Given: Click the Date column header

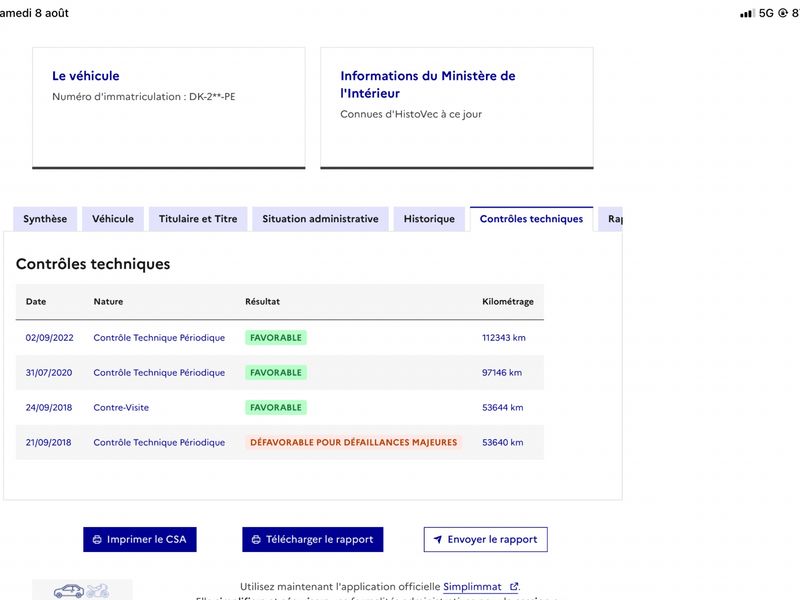Looking at the screenshot, I should pos(36,302).
